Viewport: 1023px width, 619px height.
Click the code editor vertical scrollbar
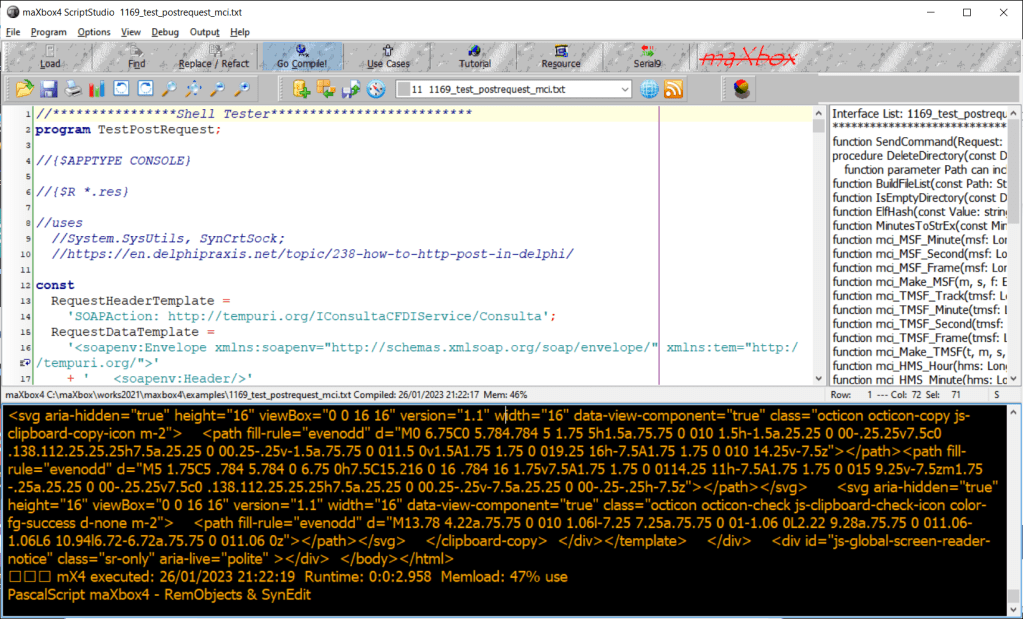click(x=818, y=250)
